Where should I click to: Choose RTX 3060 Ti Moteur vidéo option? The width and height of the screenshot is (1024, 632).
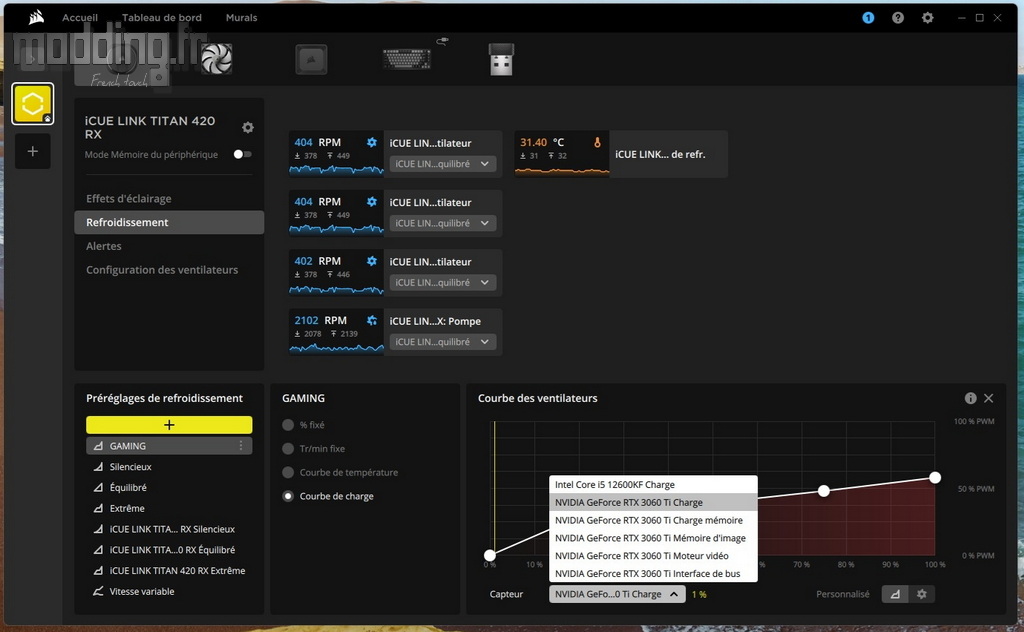tap(653, 556)
